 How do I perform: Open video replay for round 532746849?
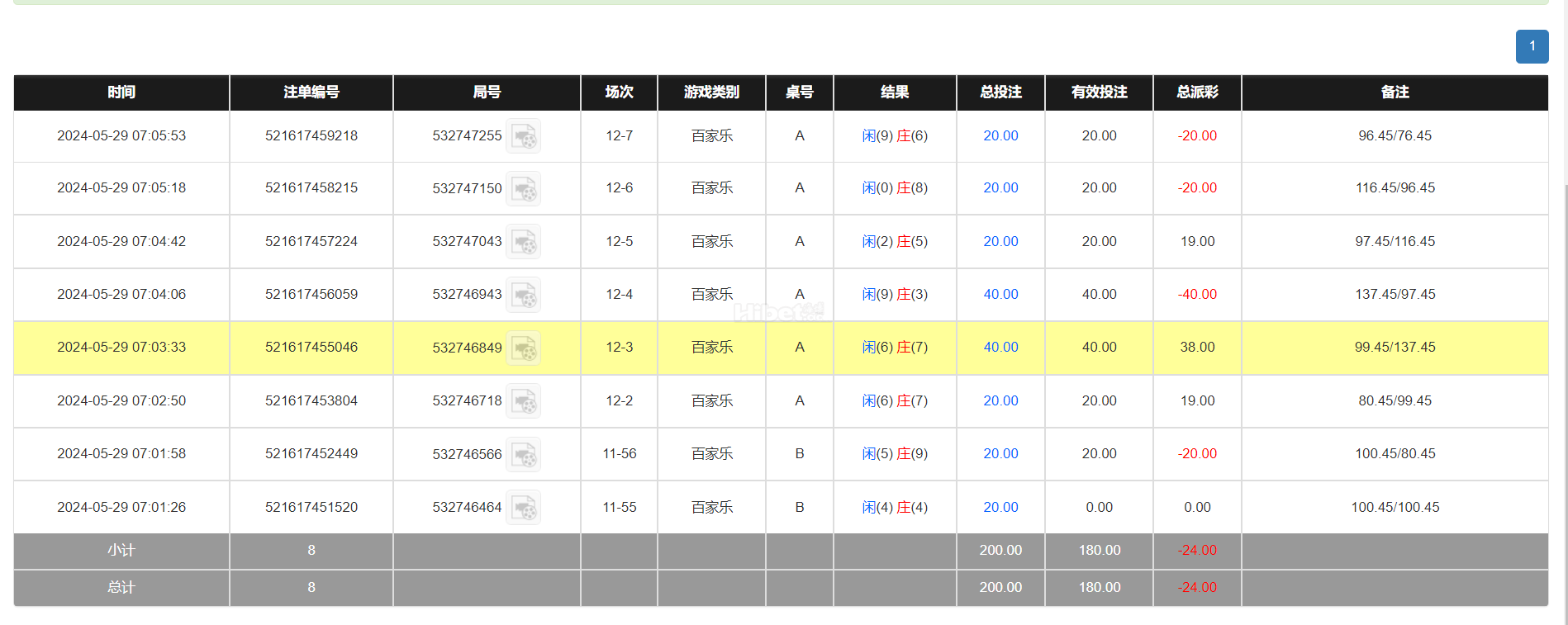pos(523,348)
